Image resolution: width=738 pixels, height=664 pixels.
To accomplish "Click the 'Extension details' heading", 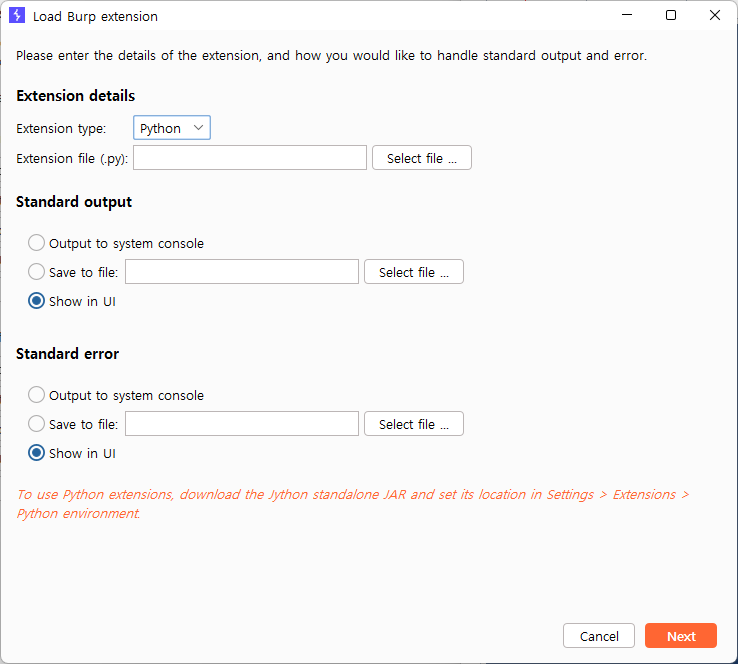I will point(76,96).
